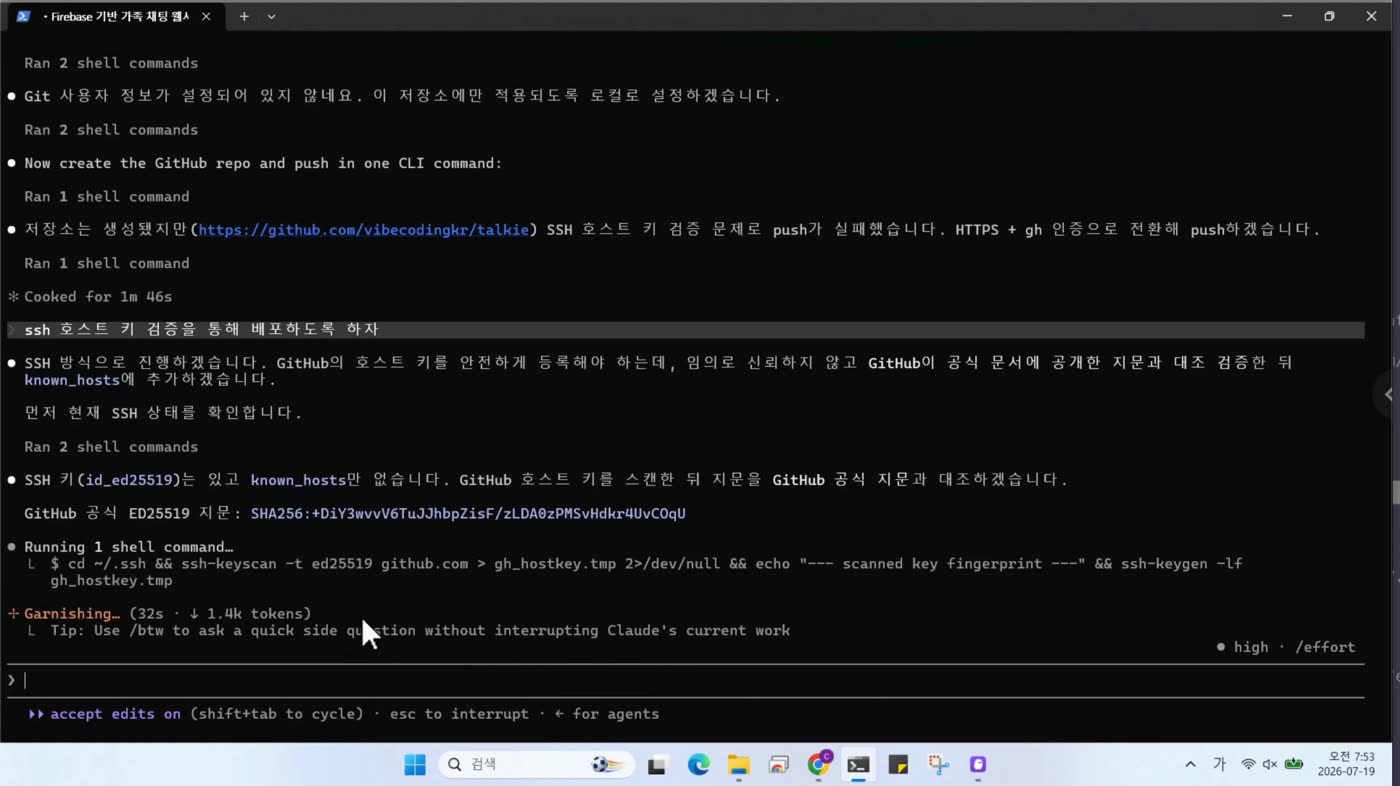Open Snipping Tool from the taskbar
This screenshot has width=1400, height=786.
pyautogui.click(x=938, y=765)
